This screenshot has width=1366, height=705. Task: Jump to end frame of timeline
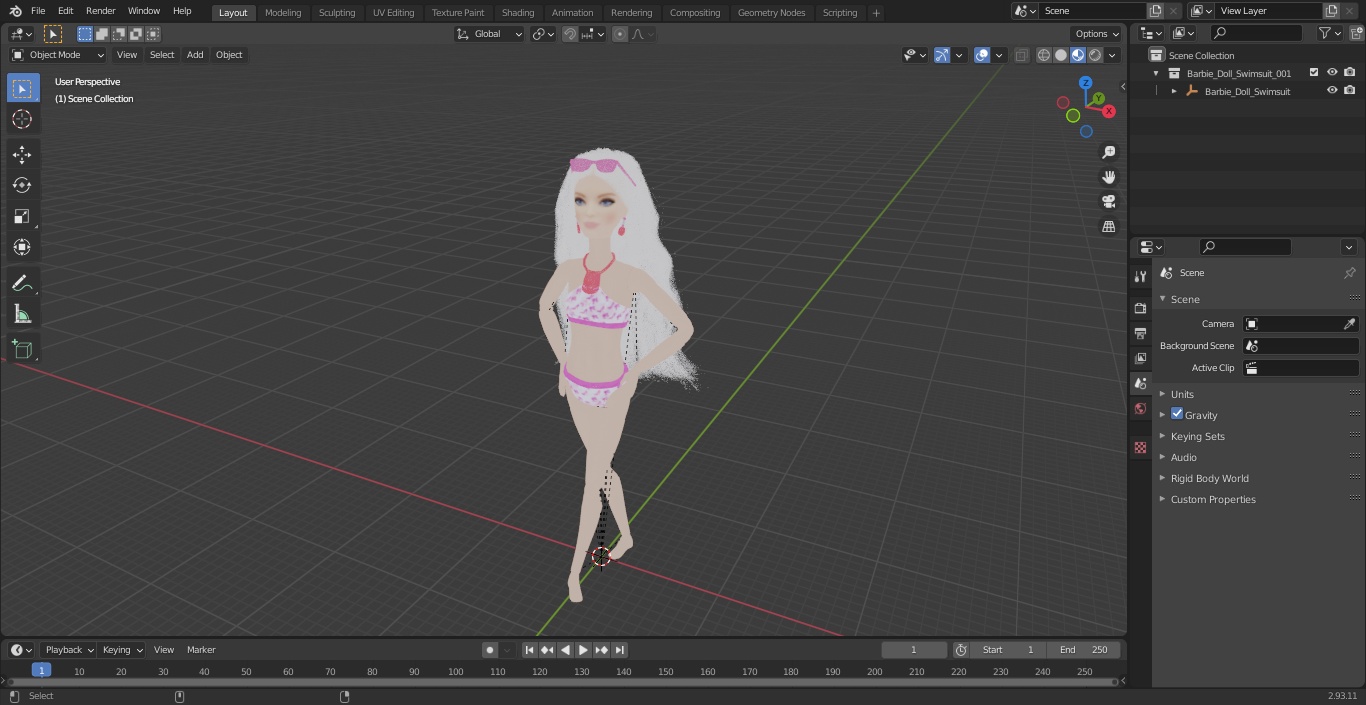(620, 650)
